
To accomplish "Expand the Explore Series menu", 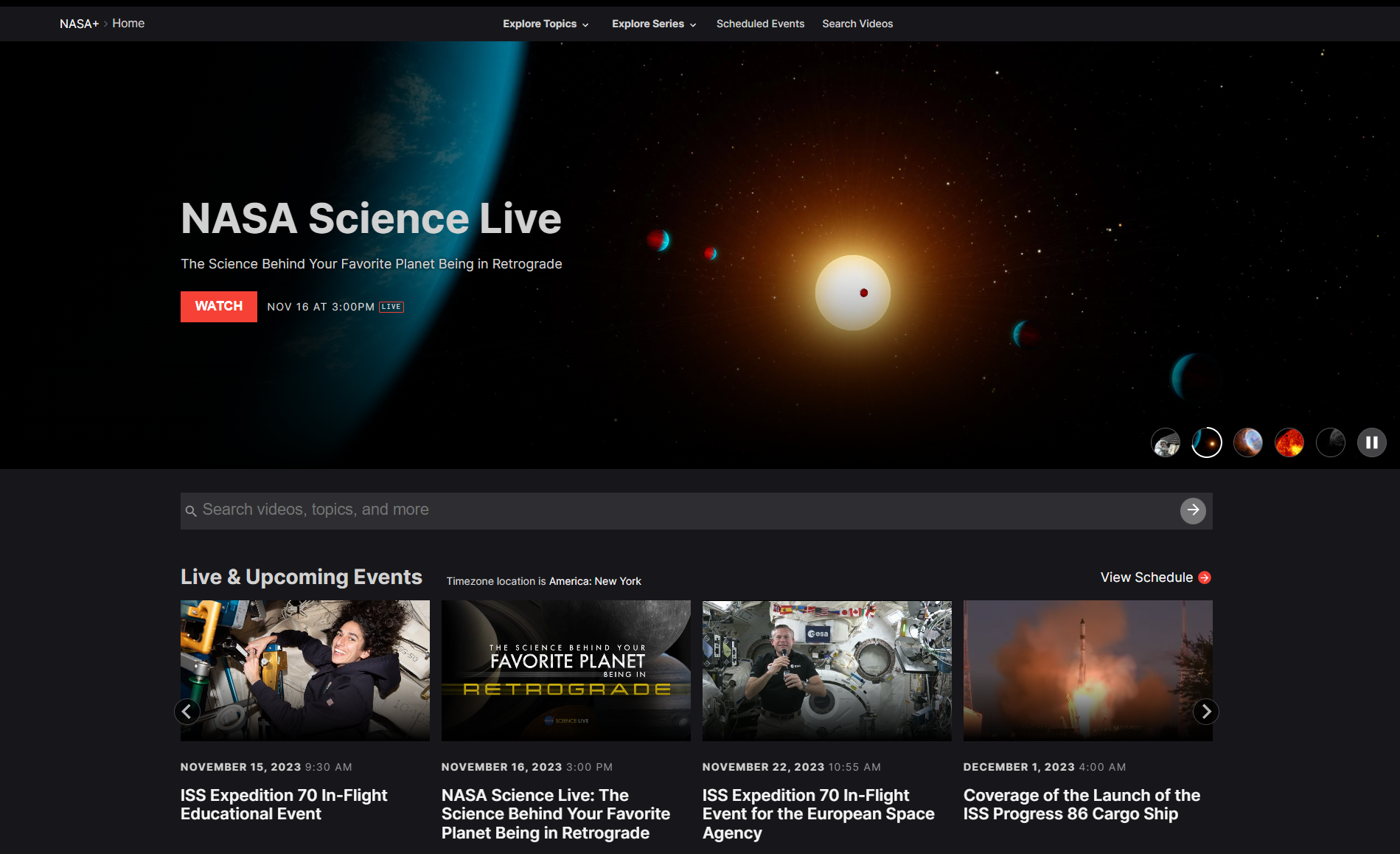I will [x=653, y=23].
